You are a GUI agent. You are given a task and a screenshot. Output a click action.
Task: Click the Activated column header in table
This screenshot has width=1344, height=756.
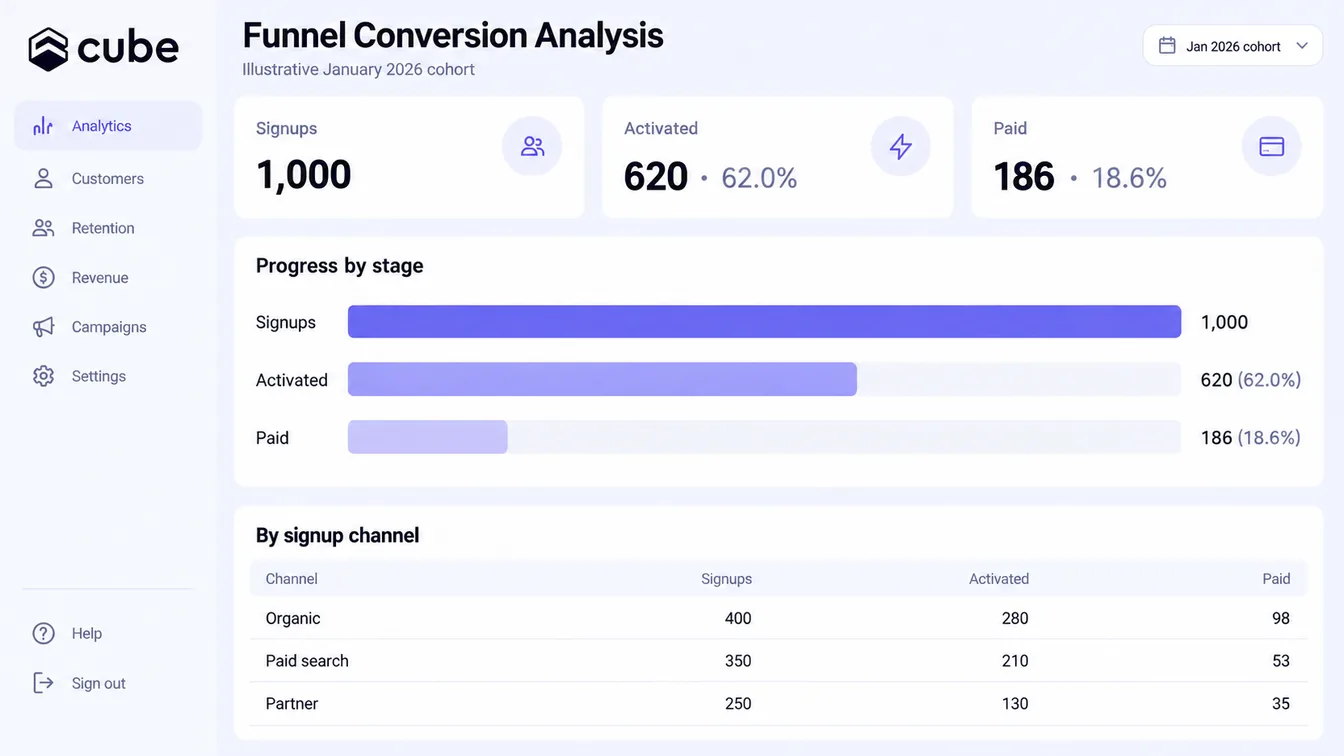tap(999, 579)
